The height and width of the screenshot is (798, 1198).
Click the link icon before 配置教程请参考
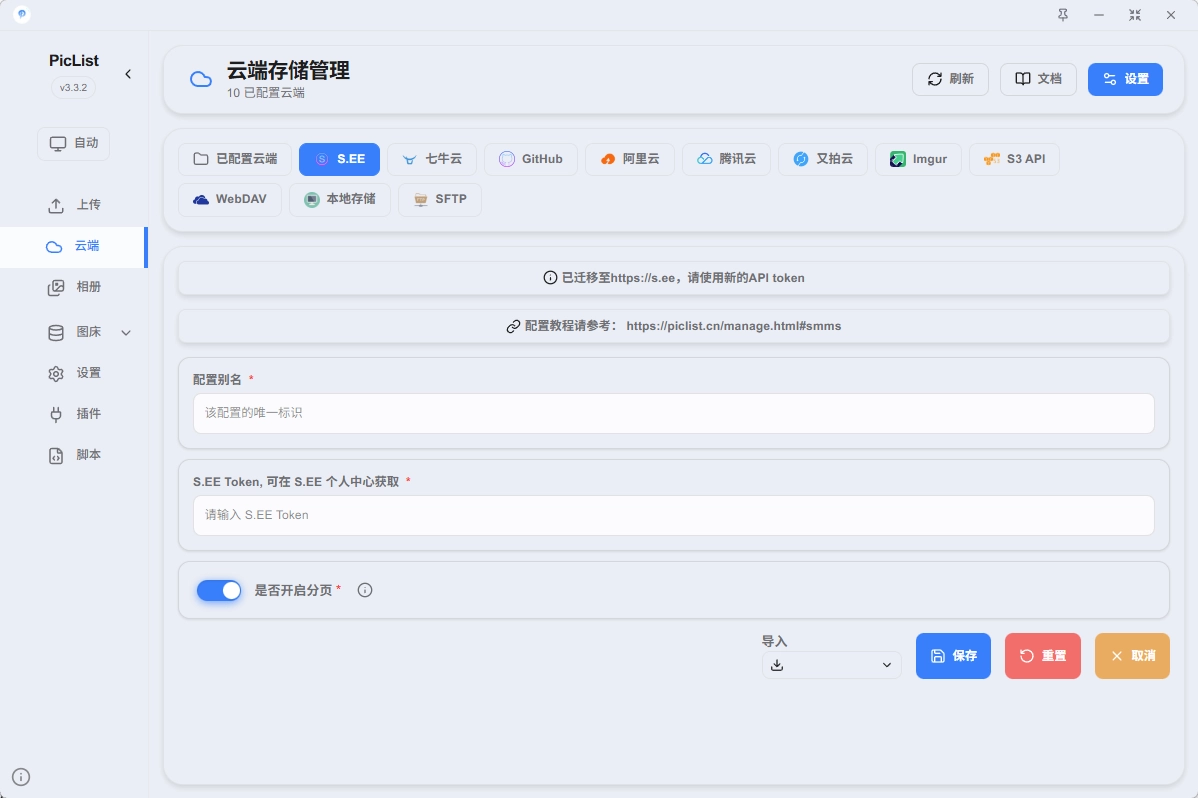(513, 326)
